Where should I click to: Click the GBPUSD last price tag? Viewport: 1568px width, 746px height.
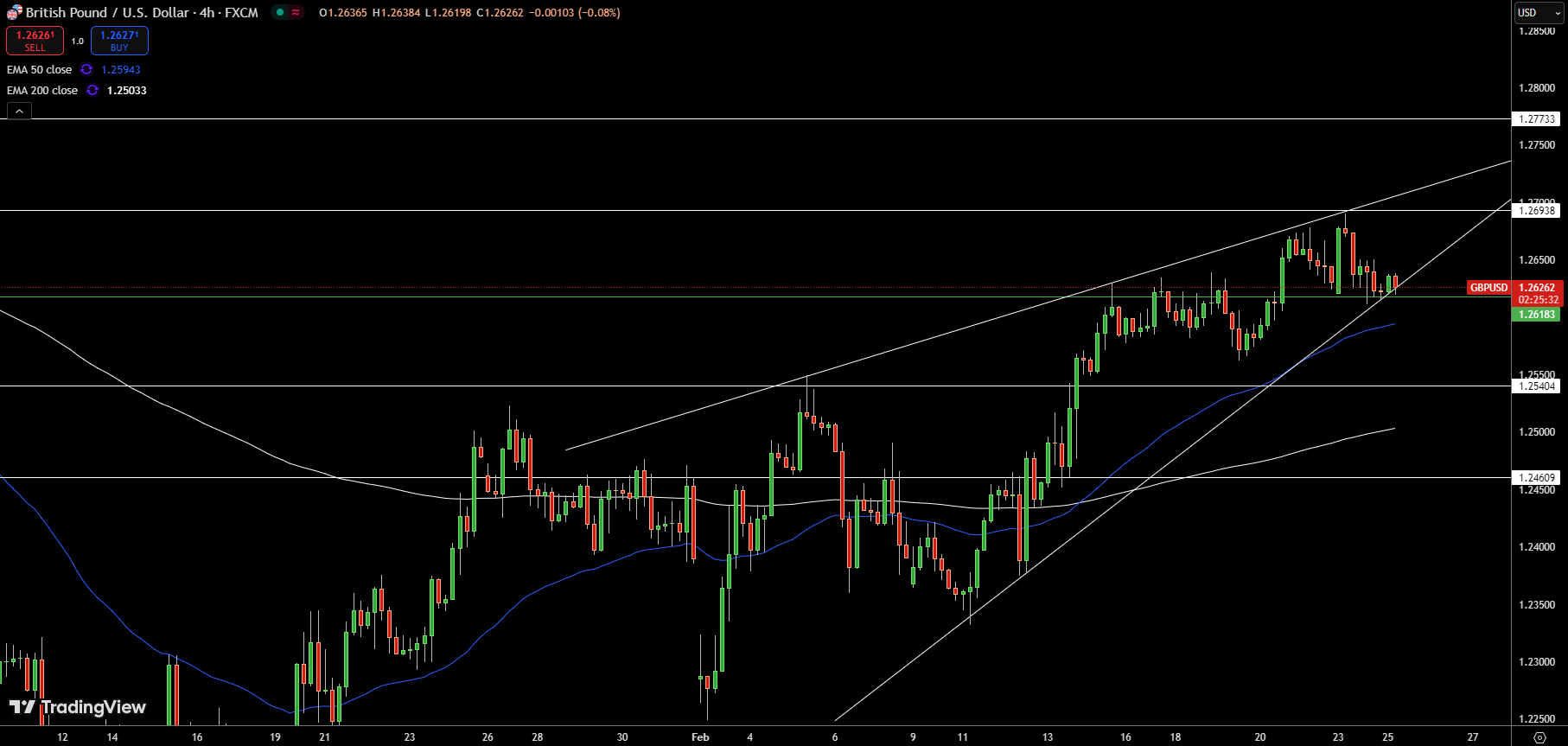click(1488, 288)
